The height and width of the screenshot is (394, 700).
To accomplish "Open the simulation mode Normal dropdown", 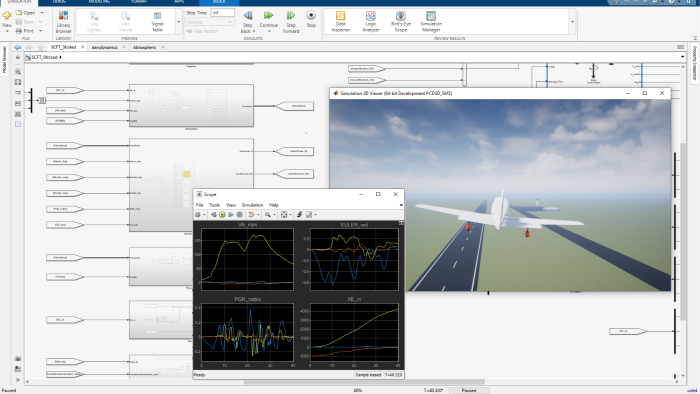I will coord(210,22).
